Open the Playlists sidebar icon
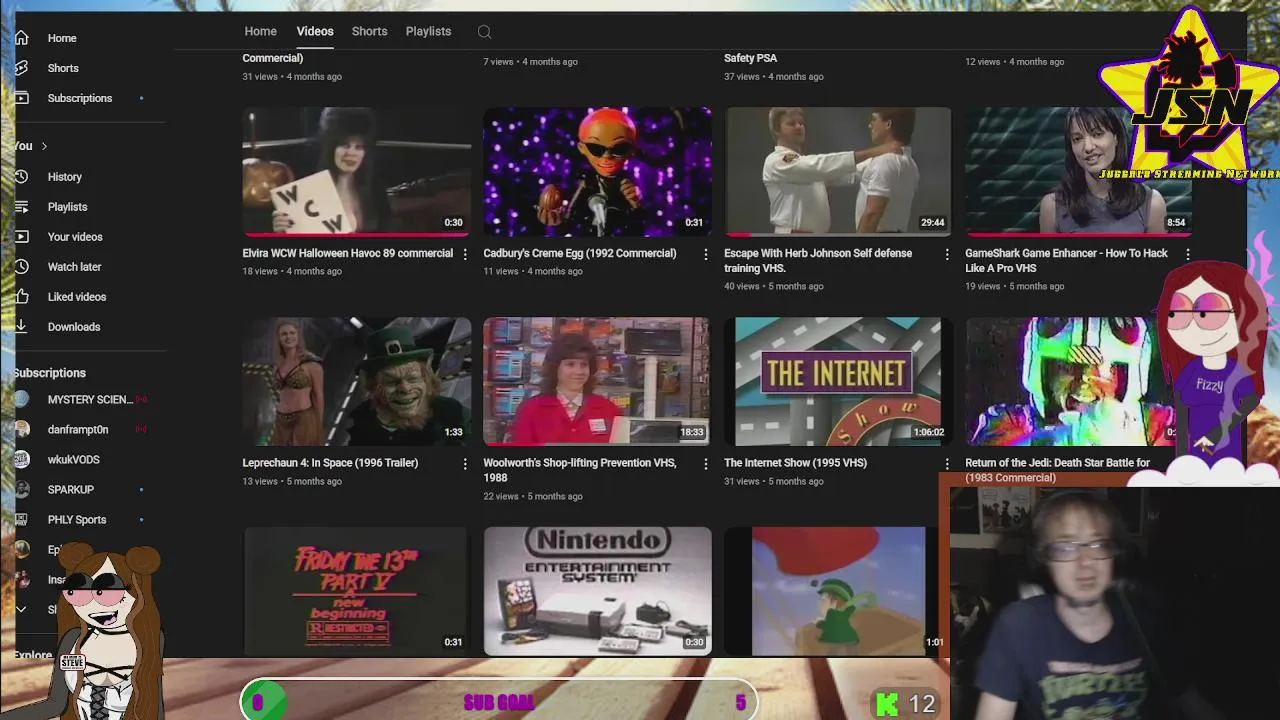This screenshot has height=720, width=1280. pyautogui.click(x=21, y=207)
